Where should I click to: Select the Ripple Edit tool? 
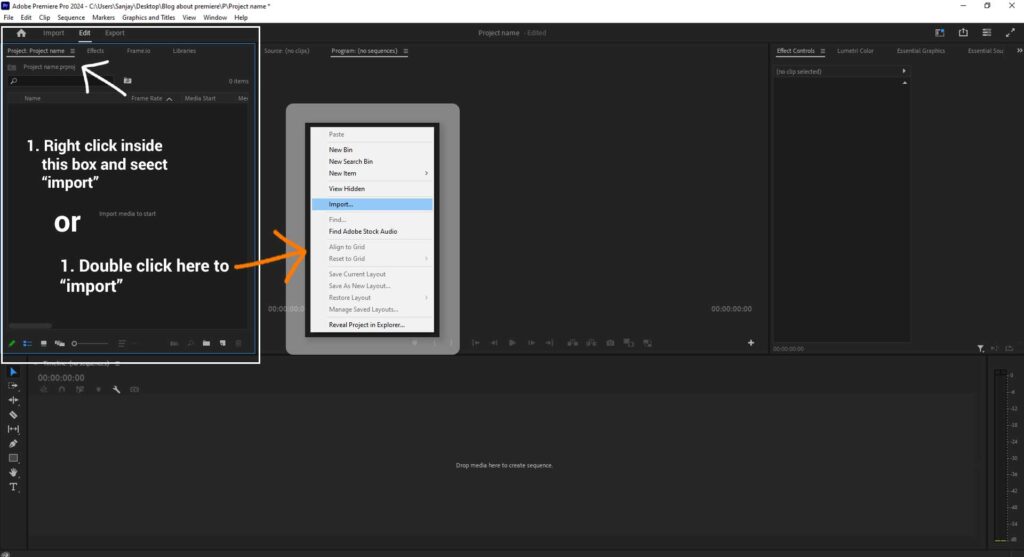pos(13,400)
